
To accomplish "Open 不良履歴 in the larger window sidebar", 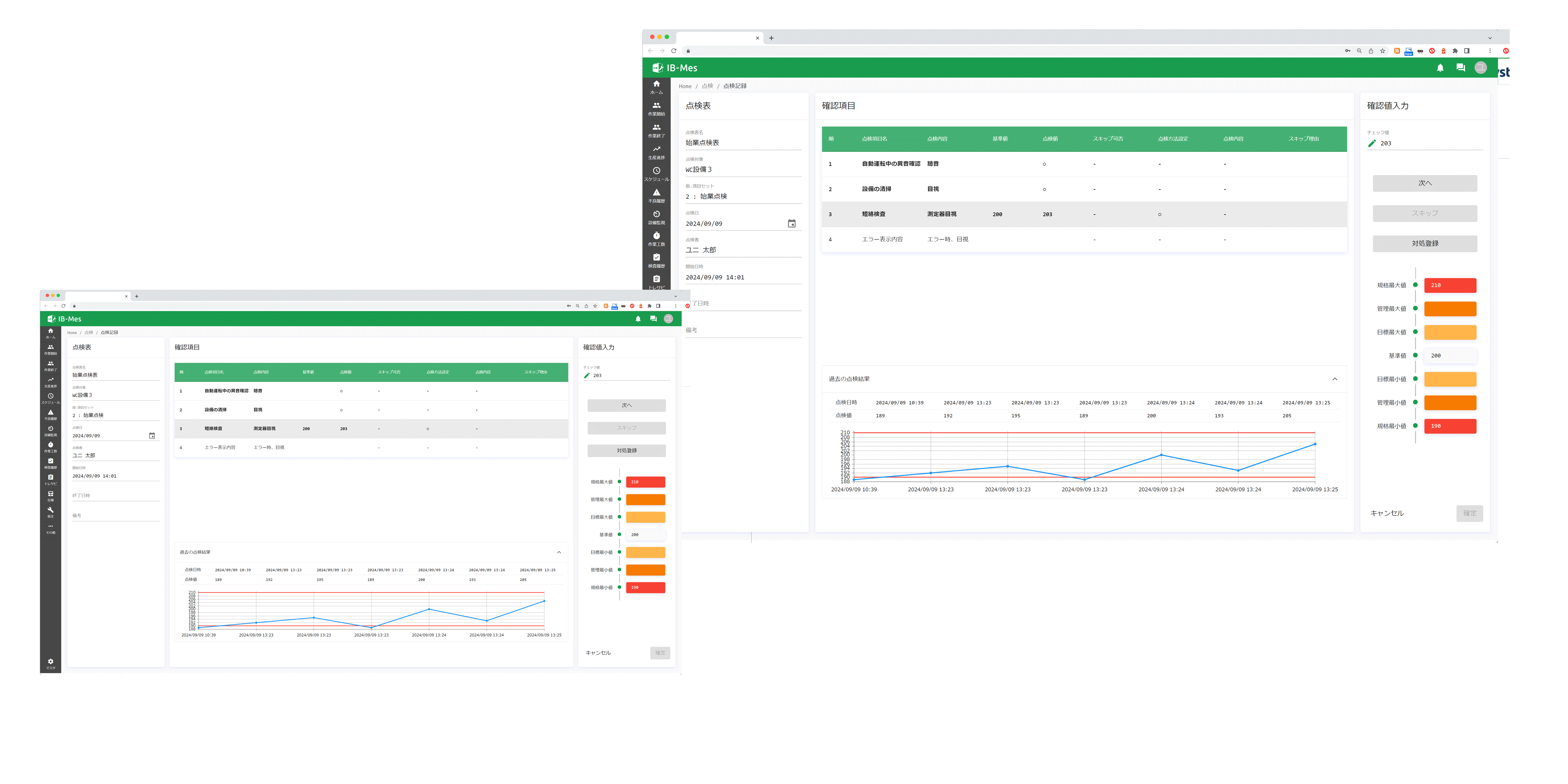I will (656, 196).
